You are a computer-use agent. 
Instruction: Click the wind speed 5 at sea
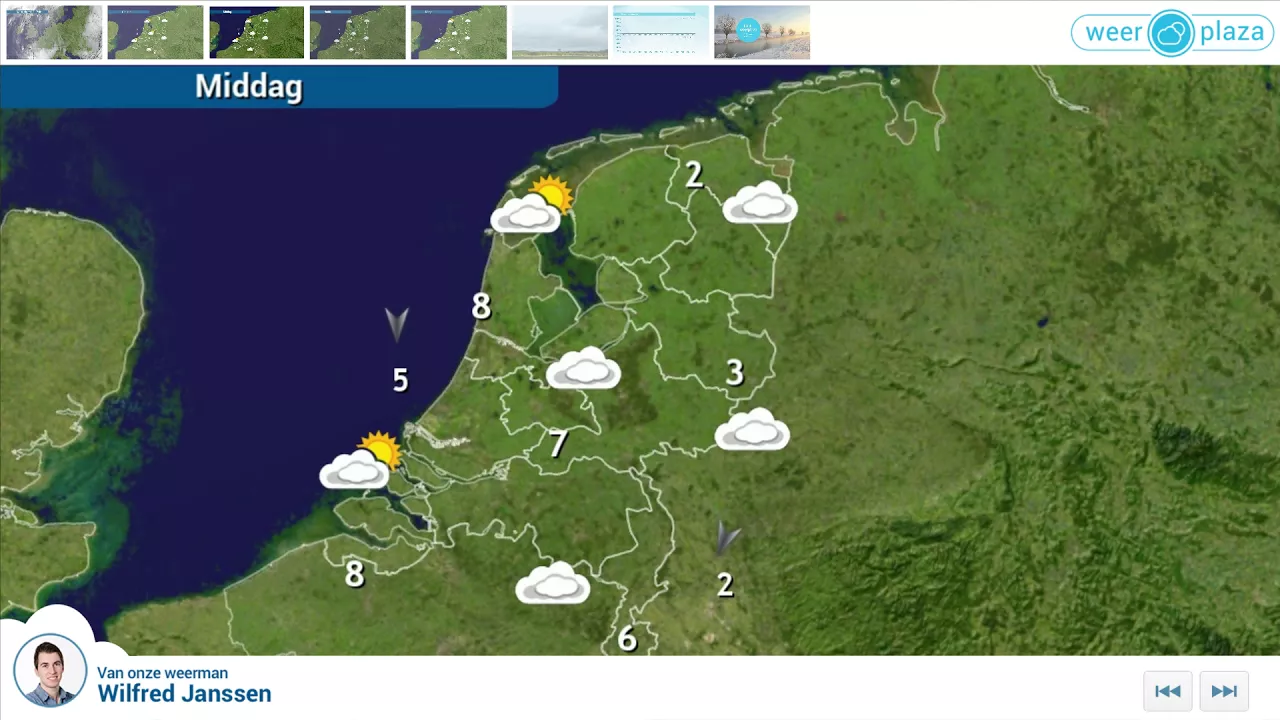[x=401, y=380]
